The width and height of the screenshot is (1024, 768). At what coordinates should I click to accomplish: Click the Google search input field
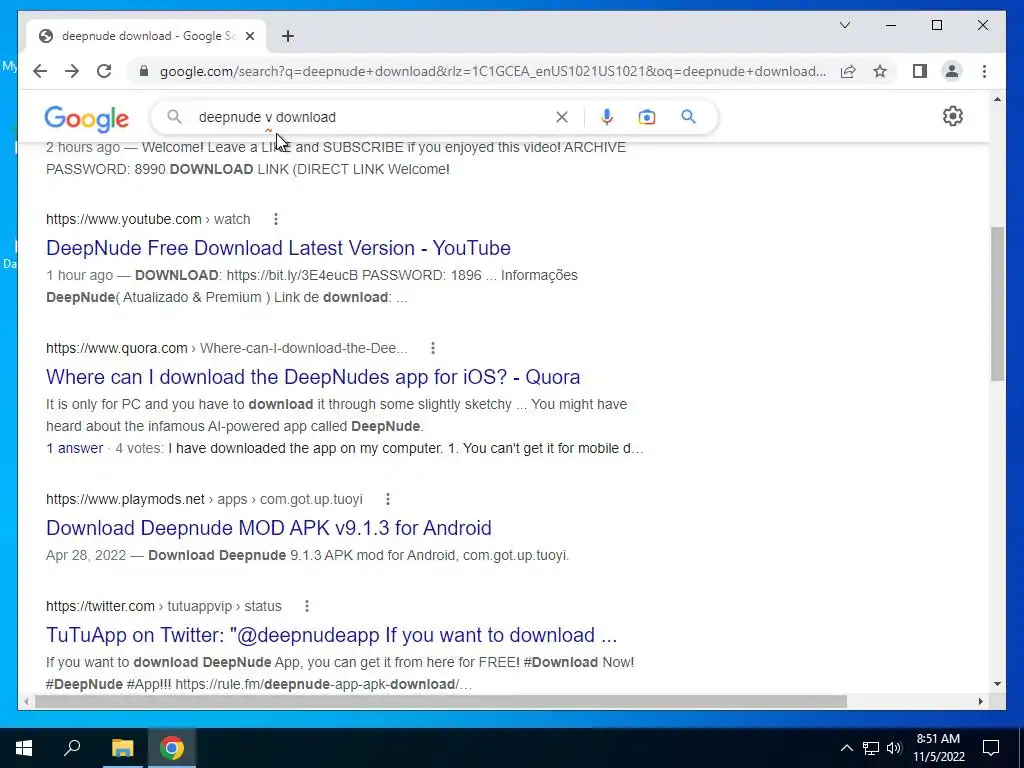click(372, 117)
